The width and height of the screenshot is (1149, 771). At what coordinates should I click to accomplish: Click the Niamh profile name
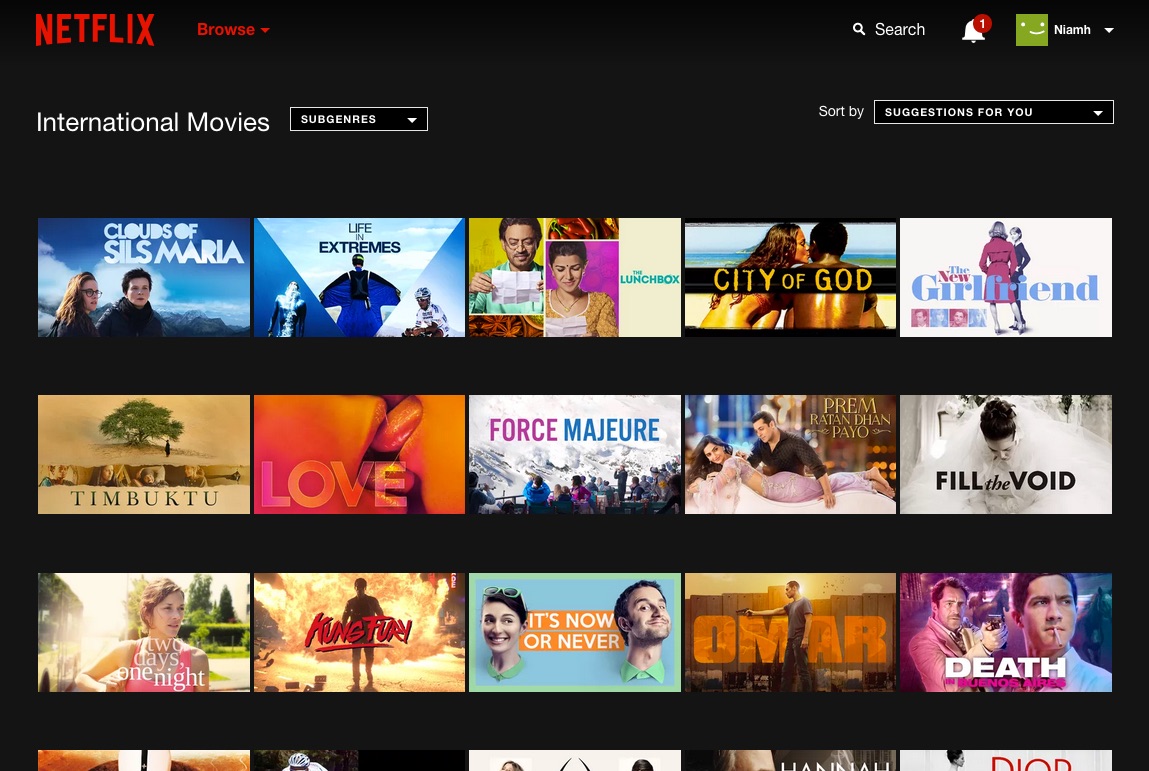tap(1072, 30)
